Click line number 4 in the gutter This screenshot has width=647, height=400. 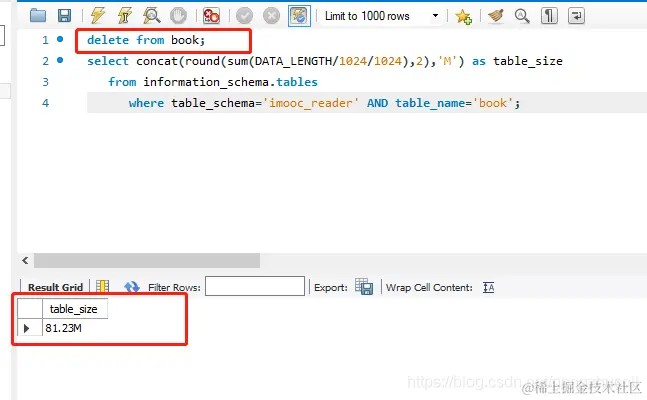point(45,103)
